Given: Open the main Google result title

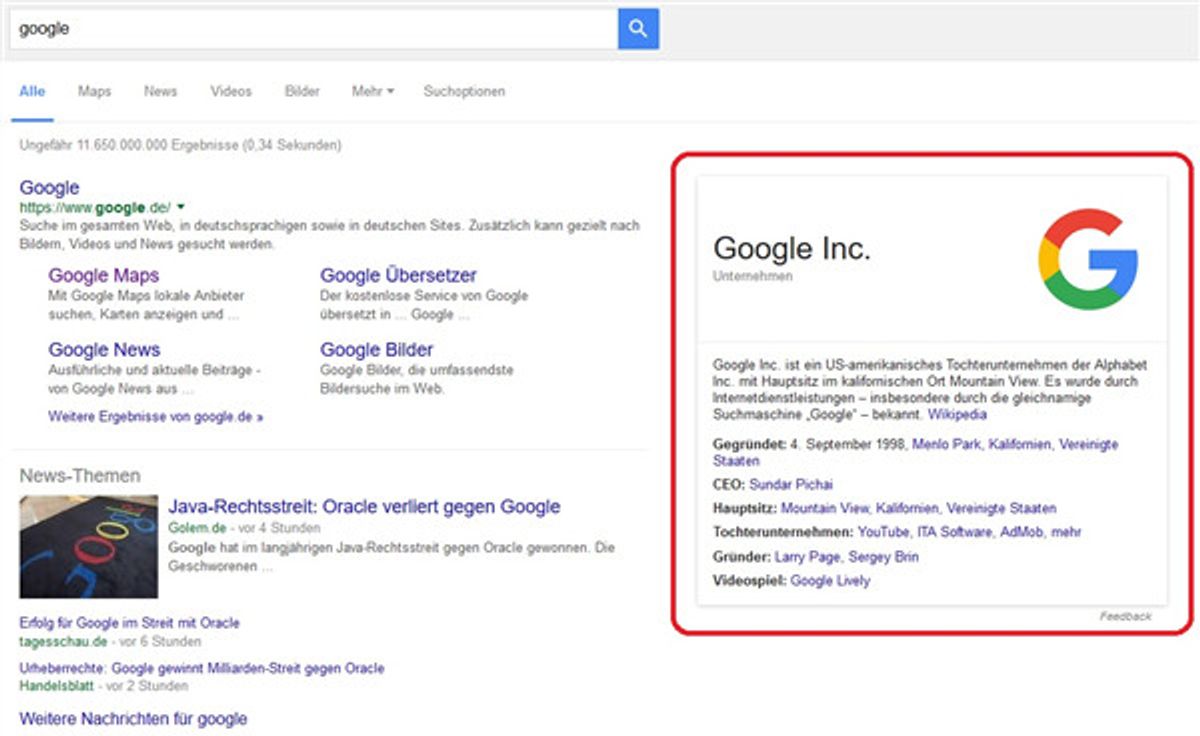Looking at the screenshot, I should click(49, 188).
